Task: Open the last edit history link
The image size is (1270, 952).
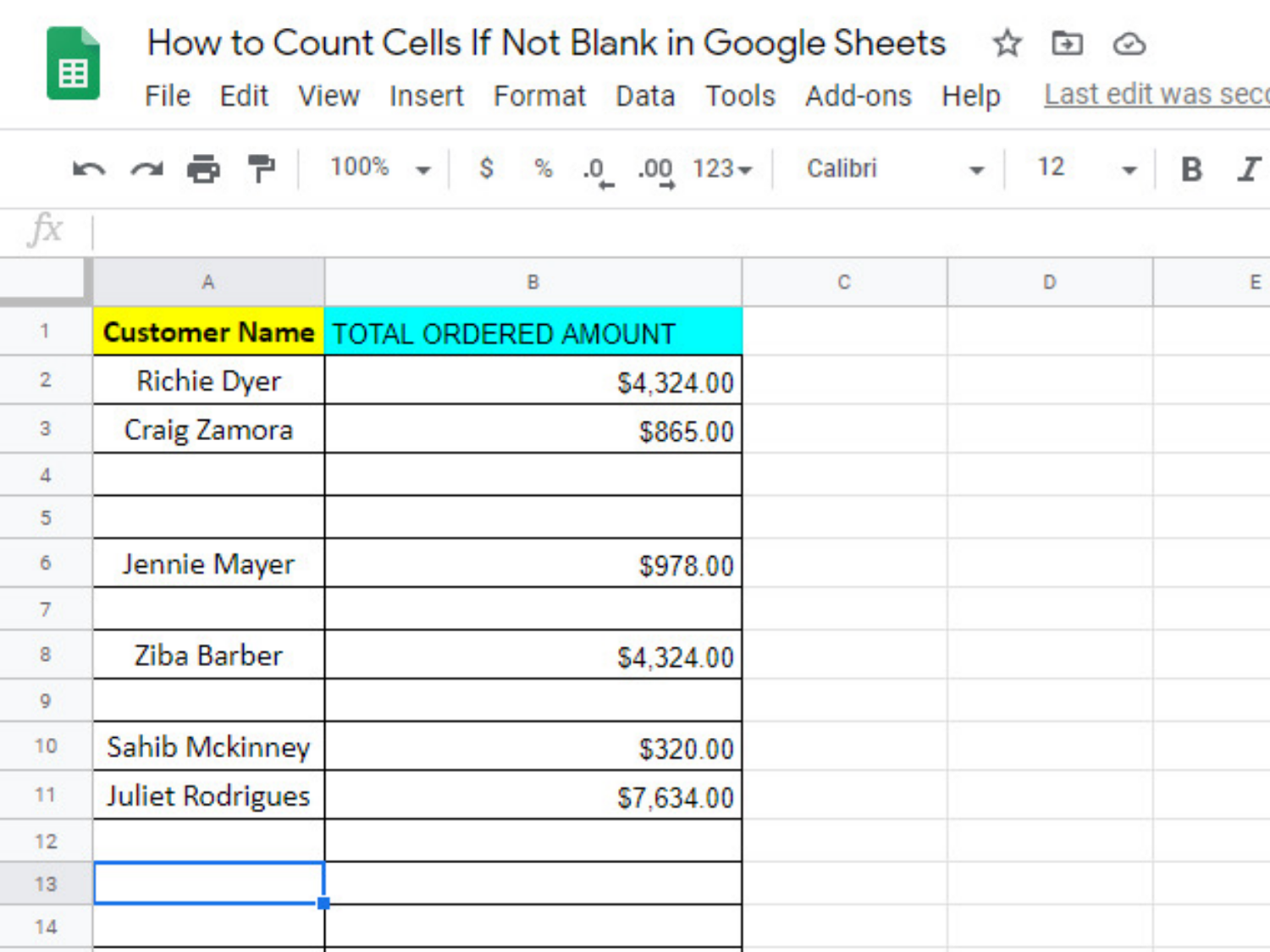Action: click(1157, 95)
